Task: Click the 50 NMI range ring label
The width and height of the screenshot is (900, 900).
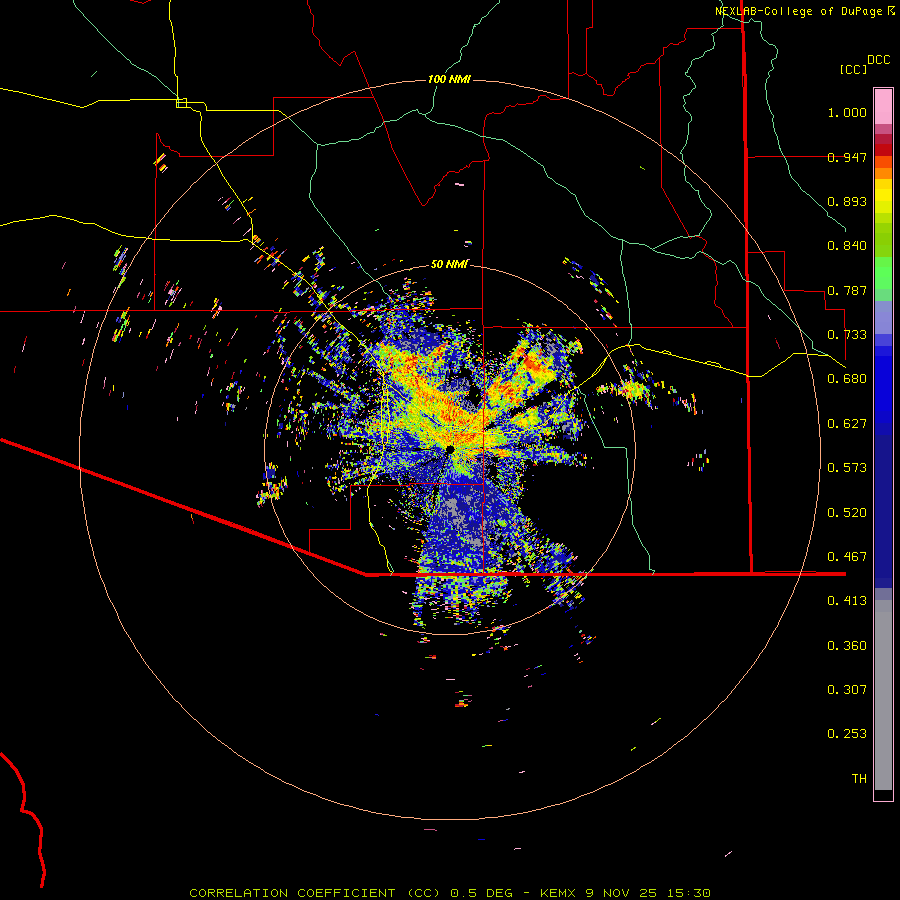Action: [449, 265]
